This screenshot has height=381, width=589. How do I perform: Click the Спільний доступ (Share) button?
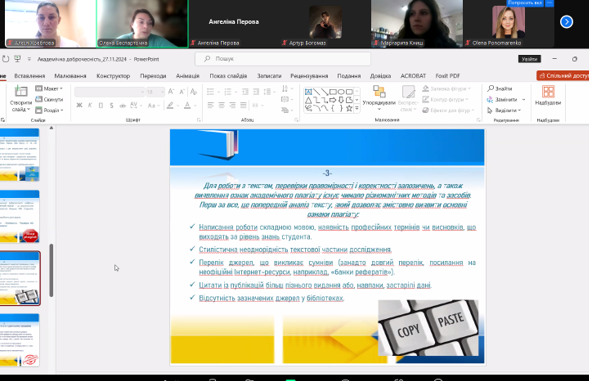(x=563, y=76)
